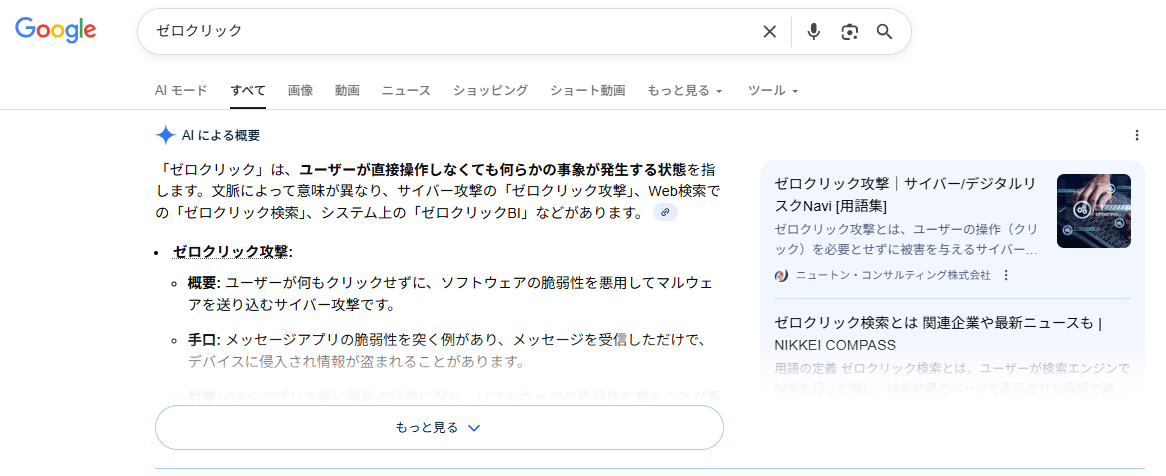Image resolution: width=1166 pixels, height=476 pixels.
Task: Switch to the 画像 tab
Action: point(300,90)
